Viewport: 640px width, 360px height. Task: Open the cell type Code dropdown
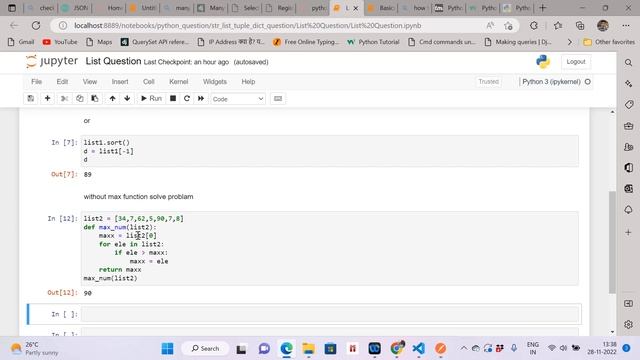click(x=238, y=99)
